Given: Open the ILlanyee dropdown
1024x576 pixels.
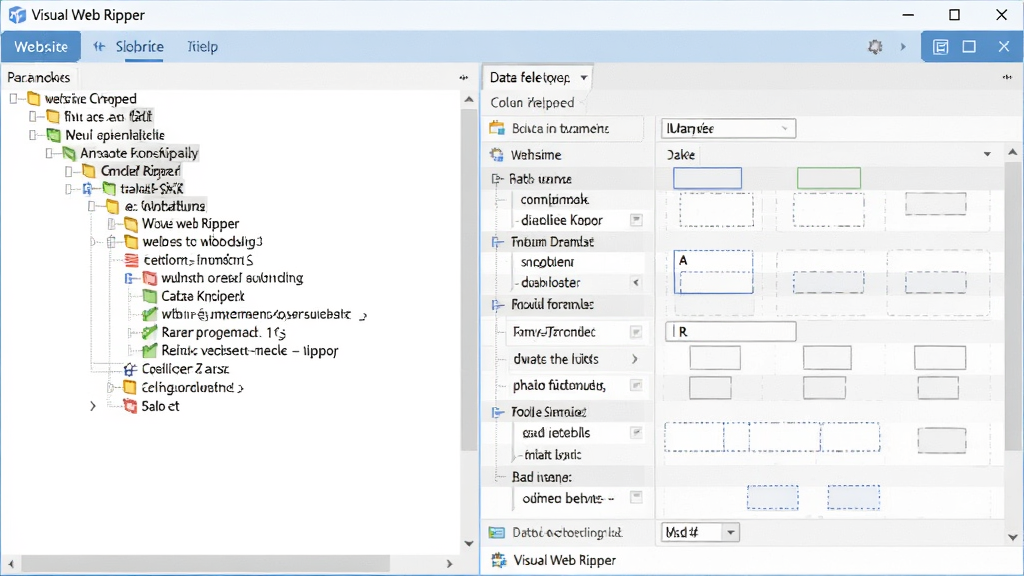Looking at the screenshot, I should click(729, 129).
